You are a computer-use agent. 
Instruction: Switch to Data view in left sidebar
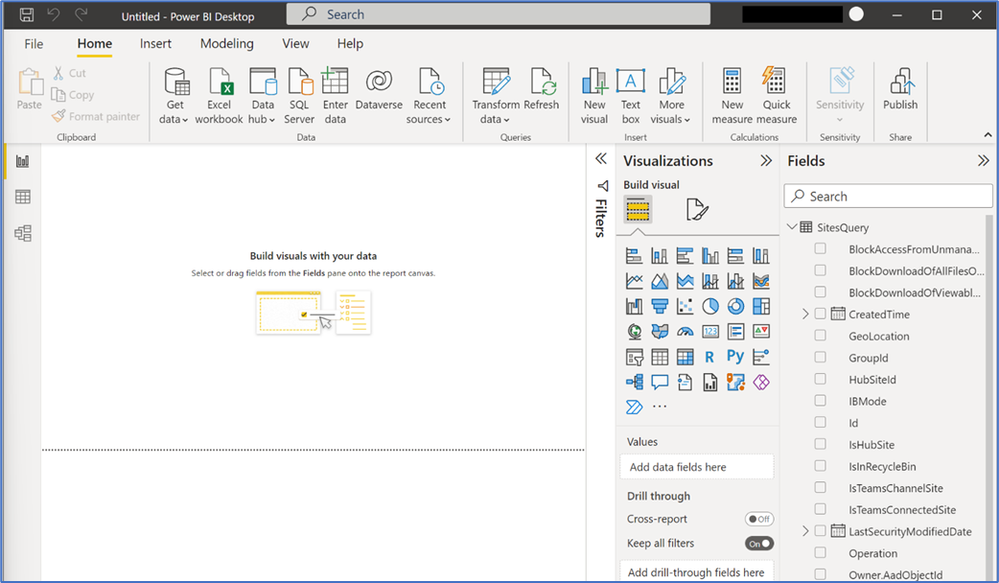(23, 197)
